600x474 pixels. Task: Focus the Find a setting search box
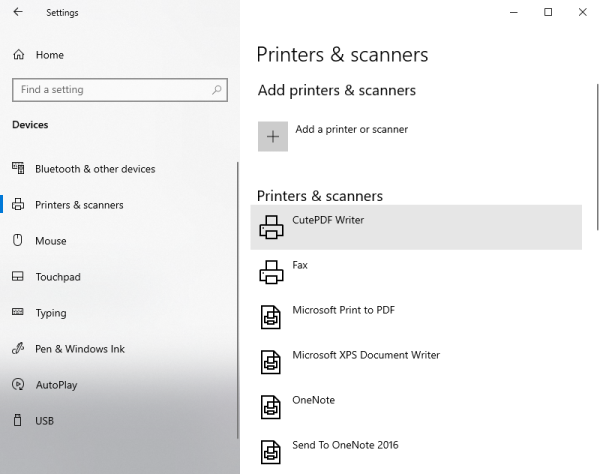(110, 90)
